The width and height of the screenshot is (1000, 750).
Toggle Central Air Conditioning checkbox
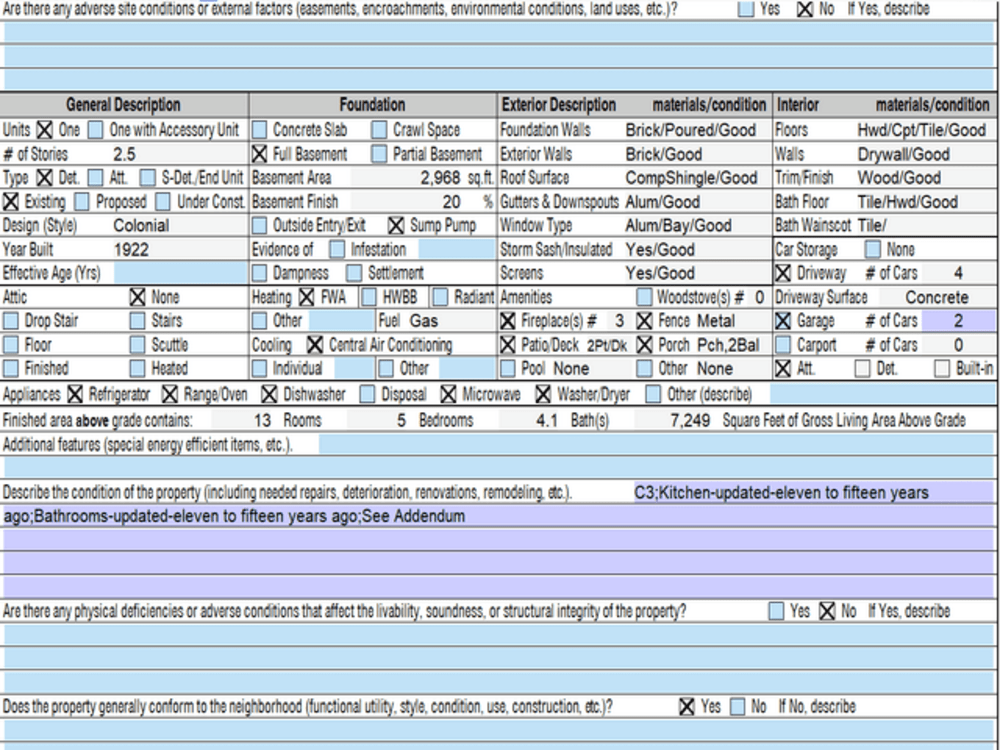coord(314,345)
